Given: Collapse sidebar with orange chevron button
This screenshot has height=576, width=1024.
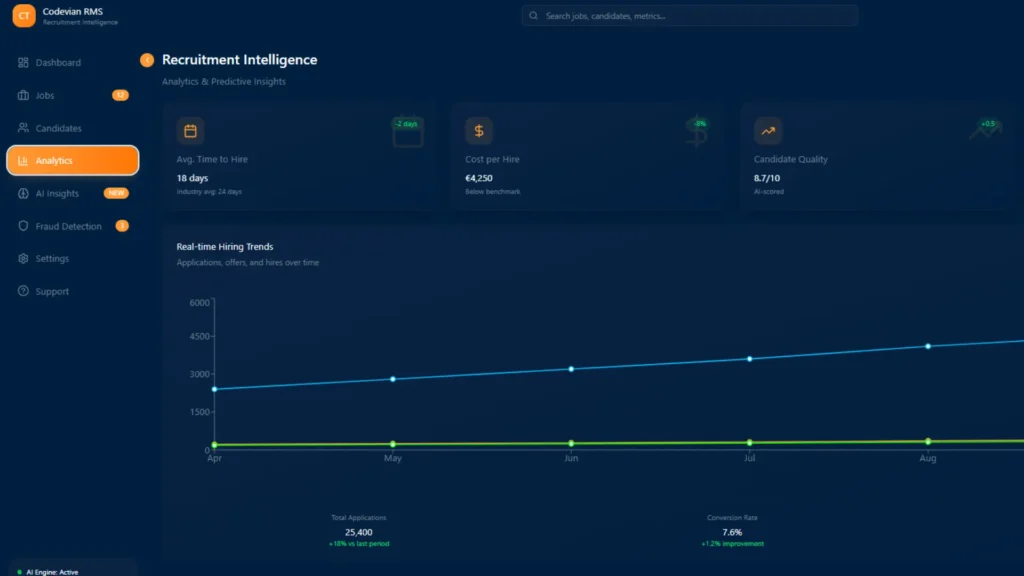Looking at the screenshot, I should 147,60.
